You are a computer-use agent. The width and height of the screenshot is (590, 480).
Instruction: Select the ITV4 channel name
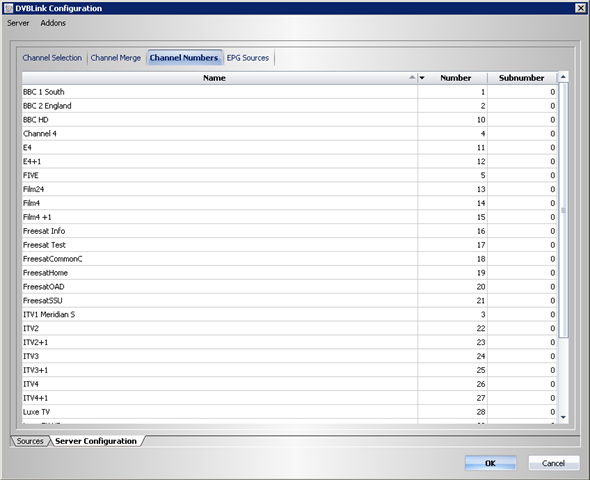(31, 384)
